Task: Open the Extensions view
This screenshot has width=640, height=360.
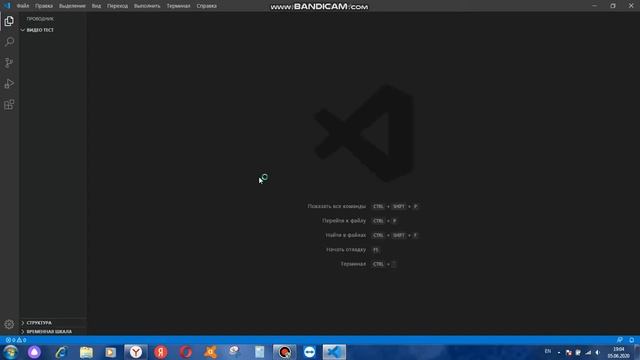Action: tap(9, 104)
